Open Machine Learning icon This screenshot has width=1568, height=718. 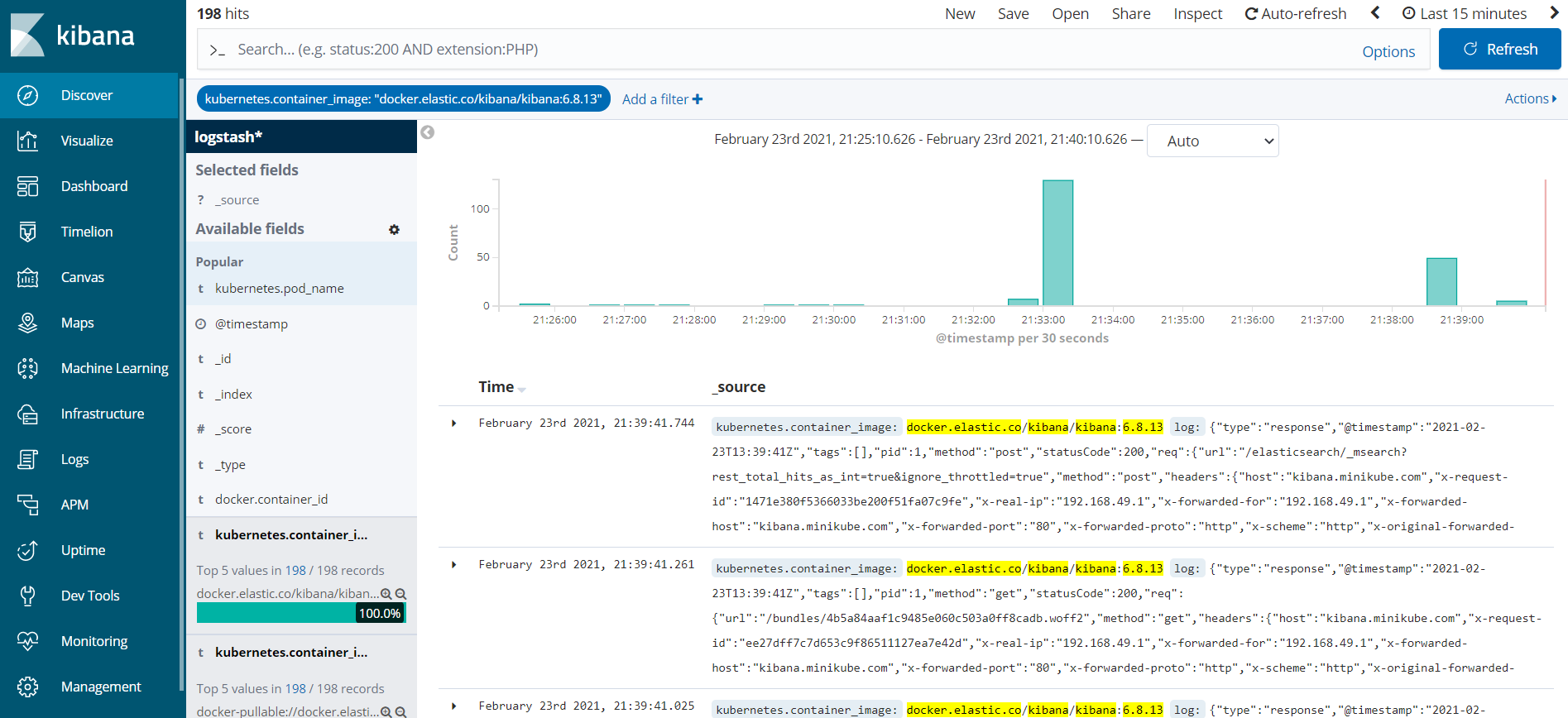pos(27,368)
